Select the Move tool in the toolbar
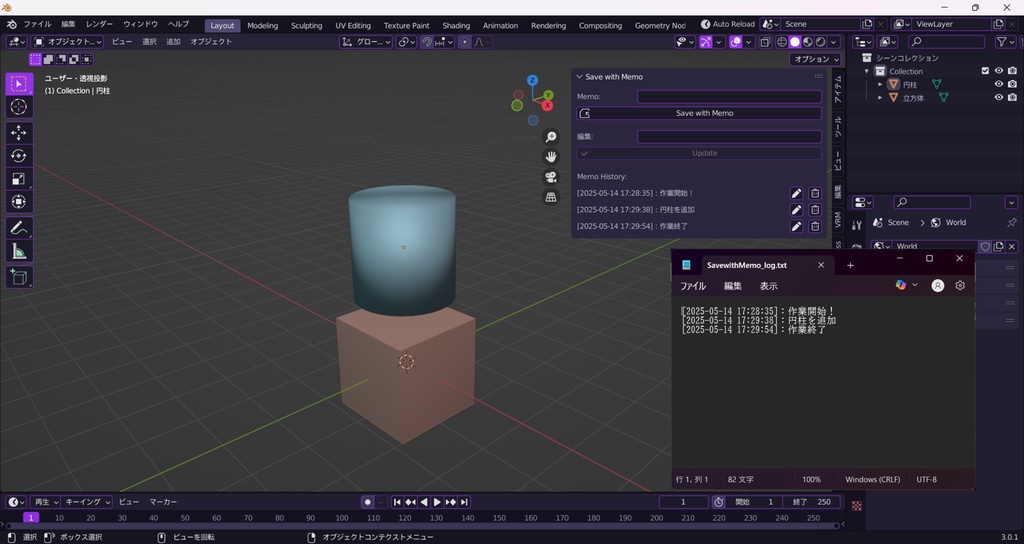Screen dimensions: 1024x544 pyautogui.click(x=19, y=132)
